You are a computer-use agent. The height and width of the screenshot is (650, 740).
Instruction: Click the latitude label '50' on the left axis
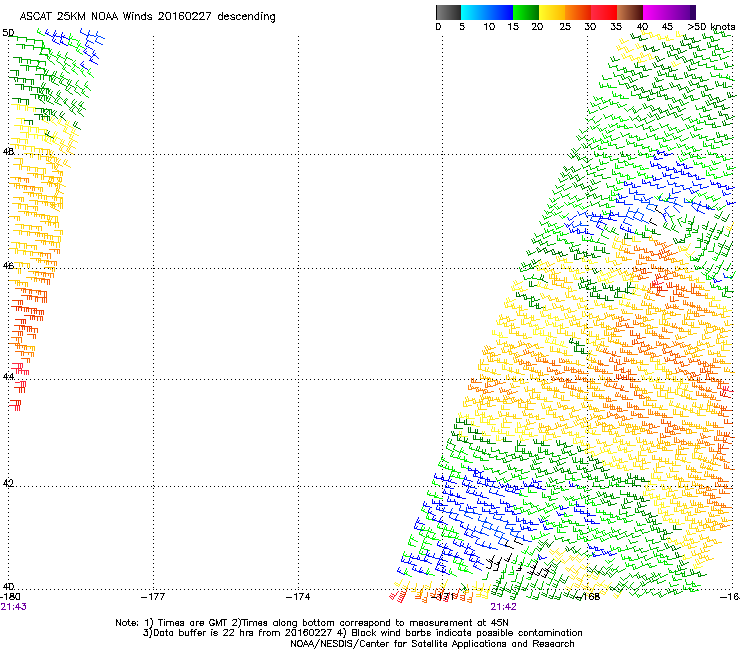coord(8,33)
